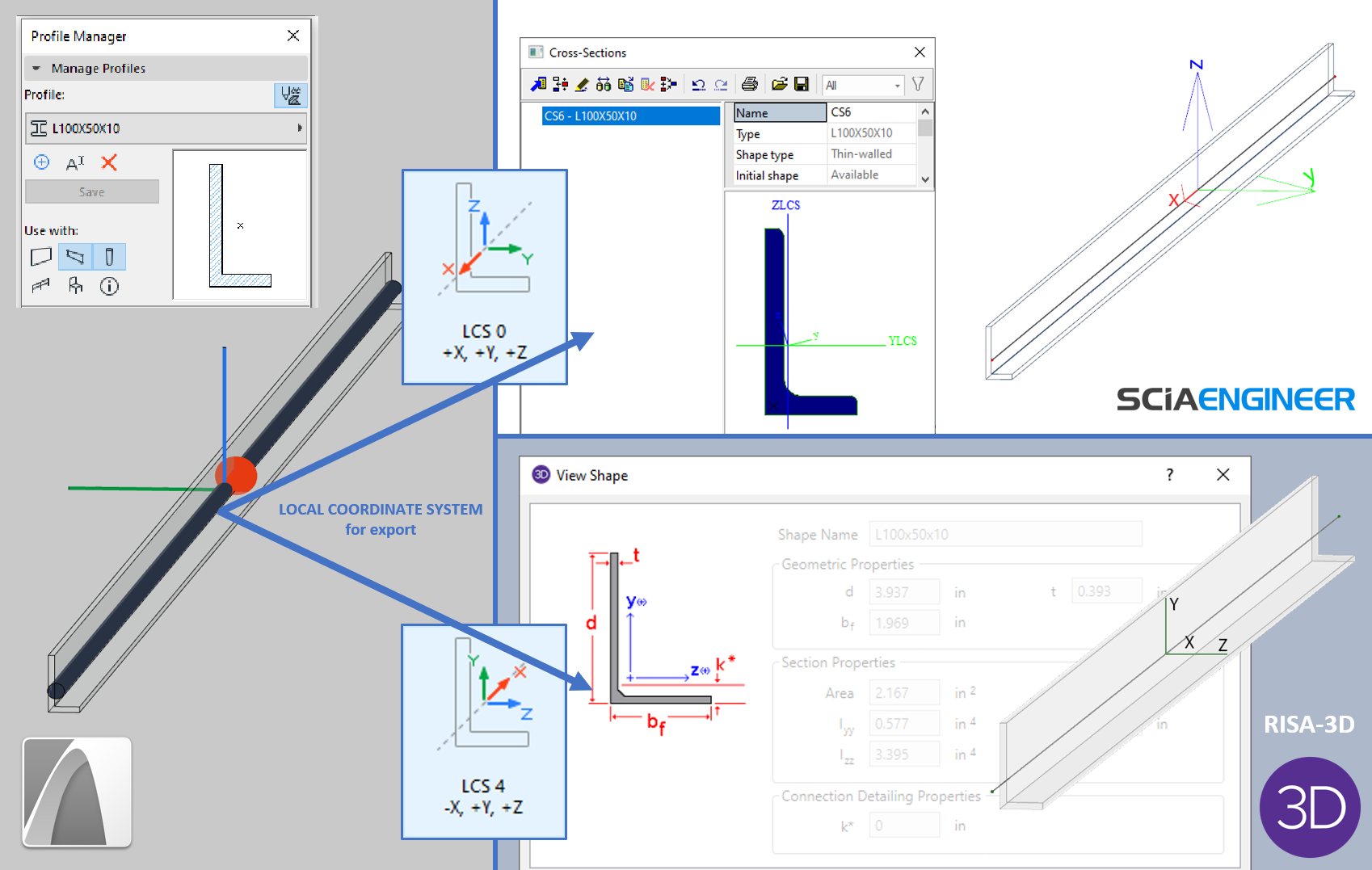Click the info icon in Profile Manager
This screenshot has width=1372, height=870.
[109, 286]
